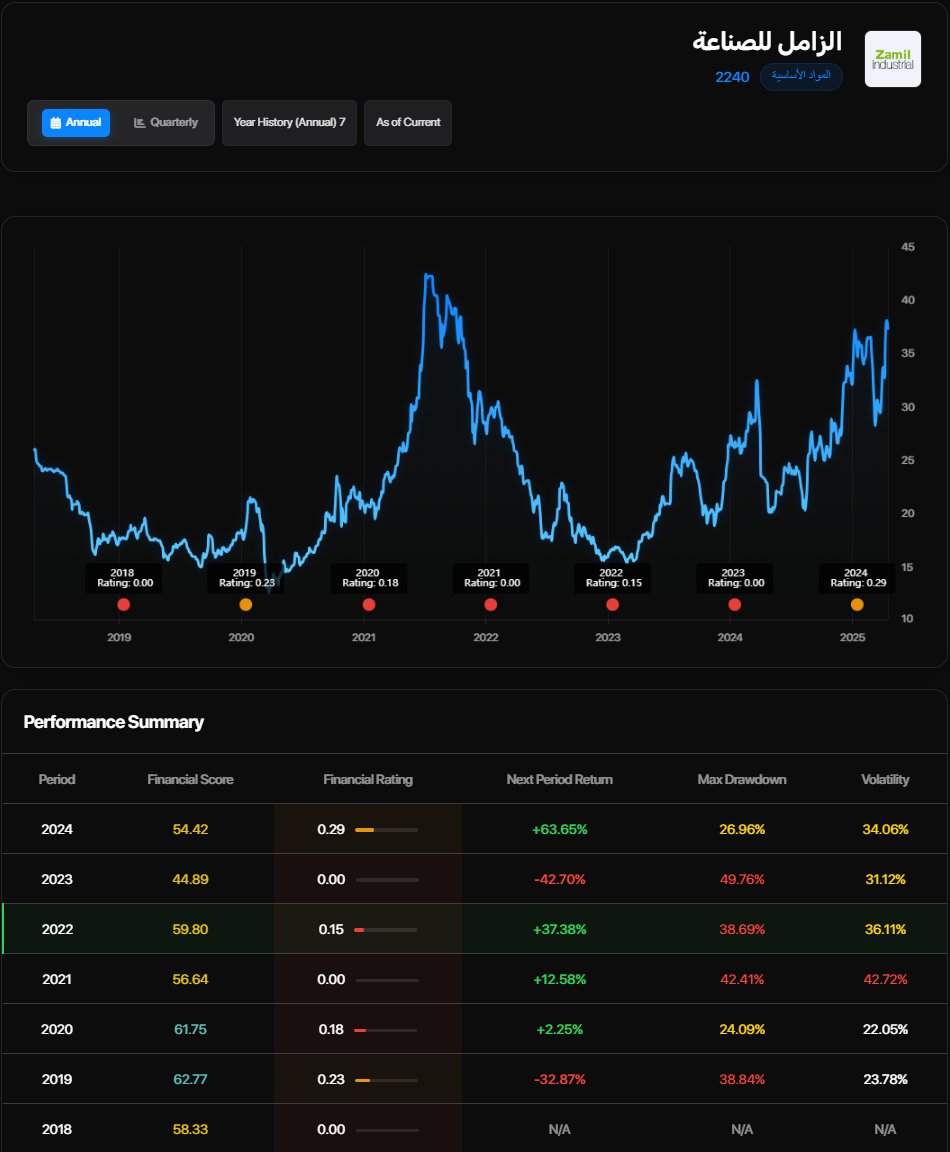
Task: Click the Period column header
Action: [57, 780]
